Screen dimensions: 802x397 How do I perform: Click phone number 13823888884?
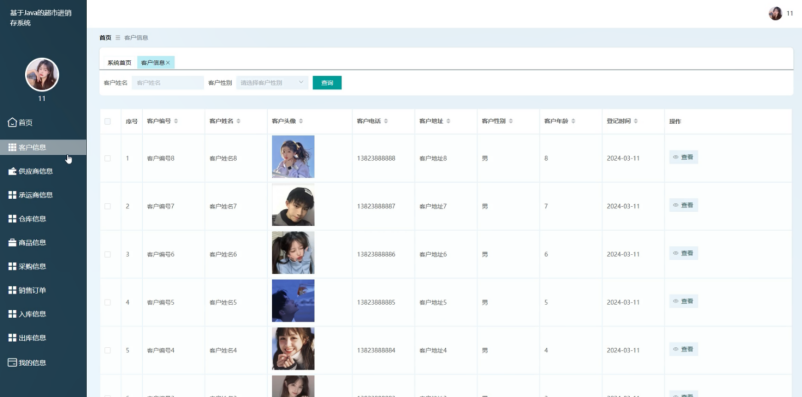(x=376, y=350)
